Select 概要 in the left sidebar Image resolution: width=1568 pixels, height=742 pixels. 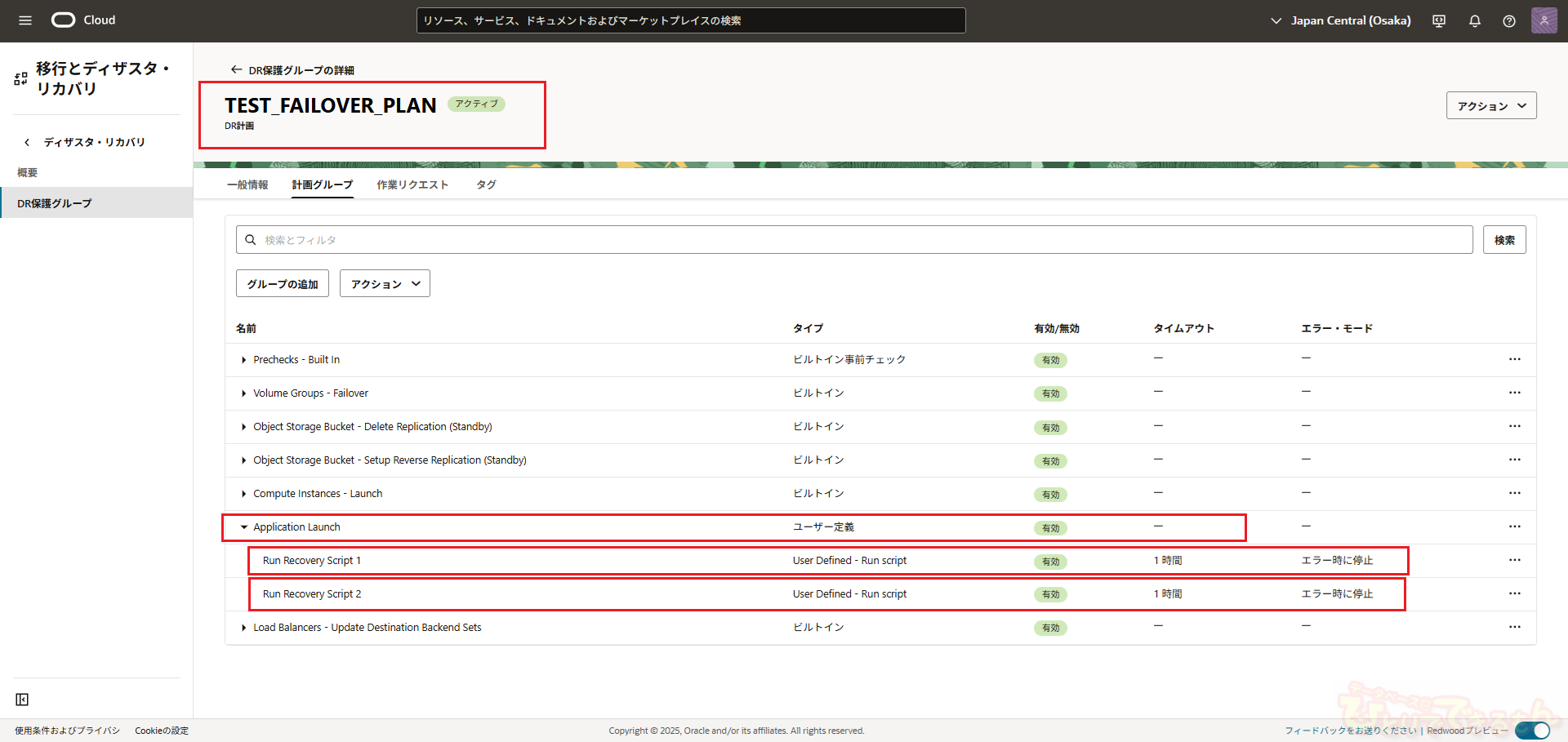click(28, 173)
